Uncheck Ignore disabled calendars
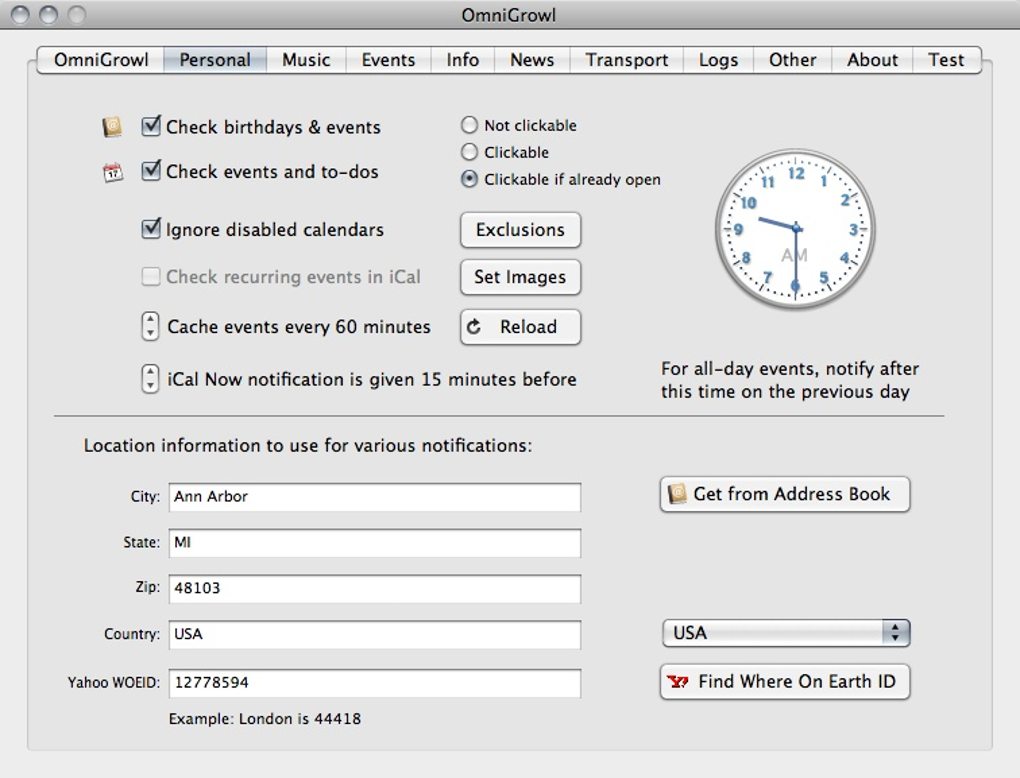The image size is (1020, 778). coord(151,228)
